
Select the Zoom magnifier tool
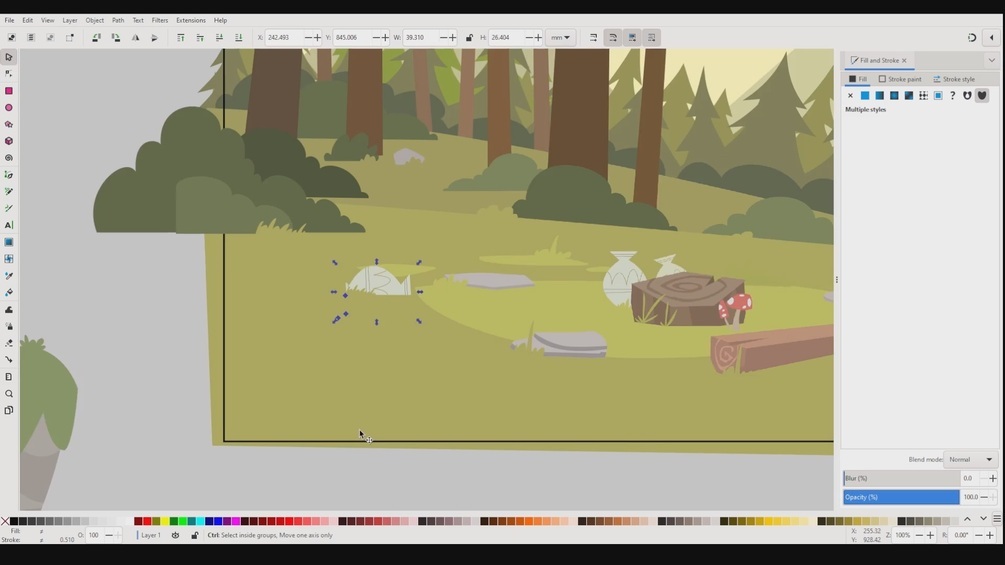click(9, 393)
